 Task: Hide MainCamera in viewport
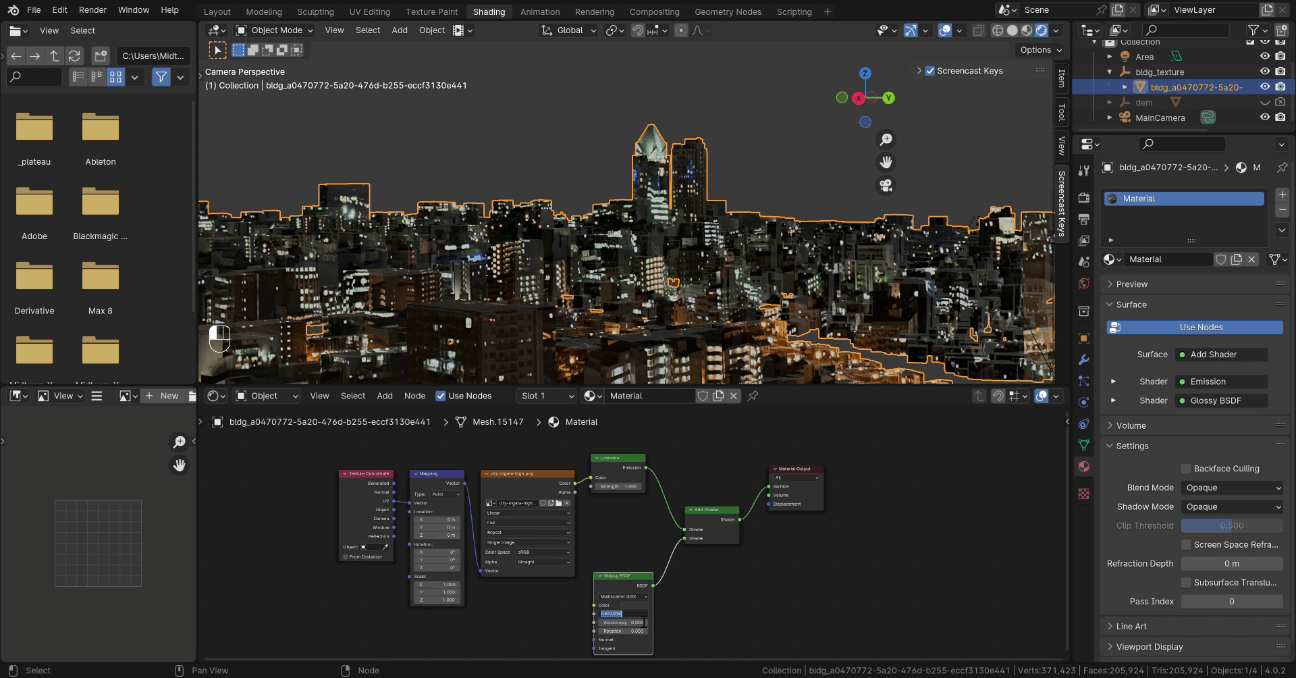(1265, 117)
